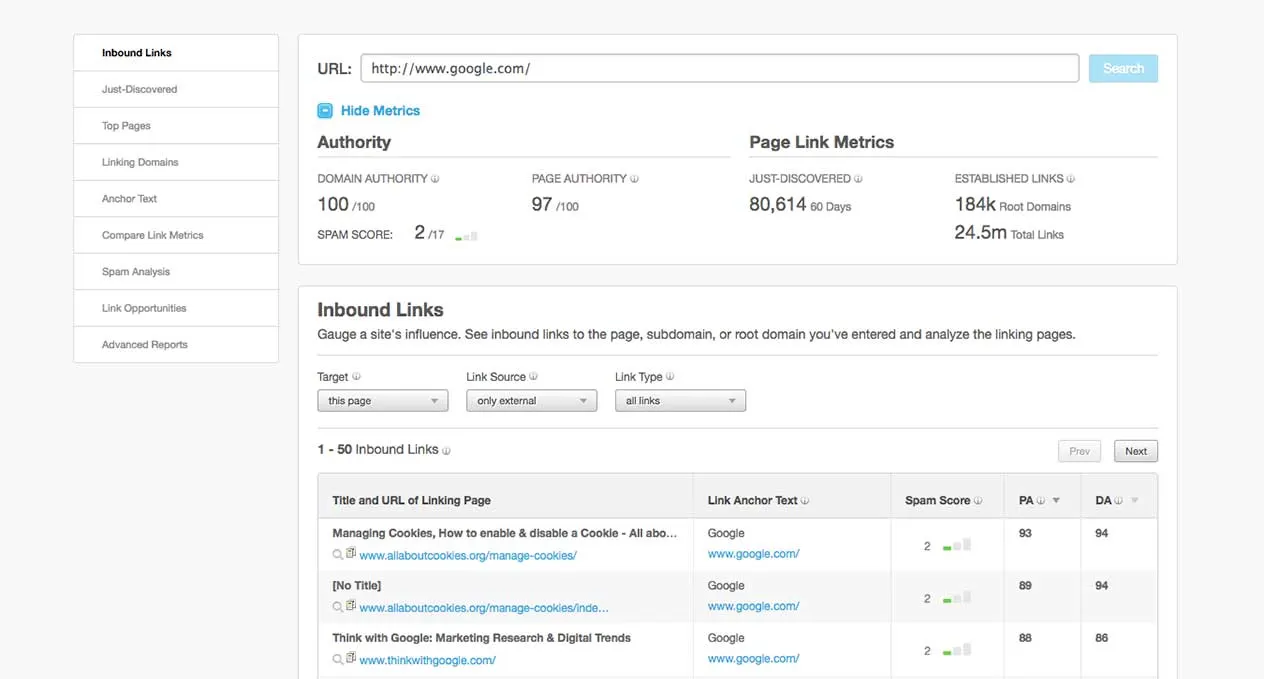Sort by PA using its column arrow
This screenshot has height=679, width=1264.
click(1056, 501)
